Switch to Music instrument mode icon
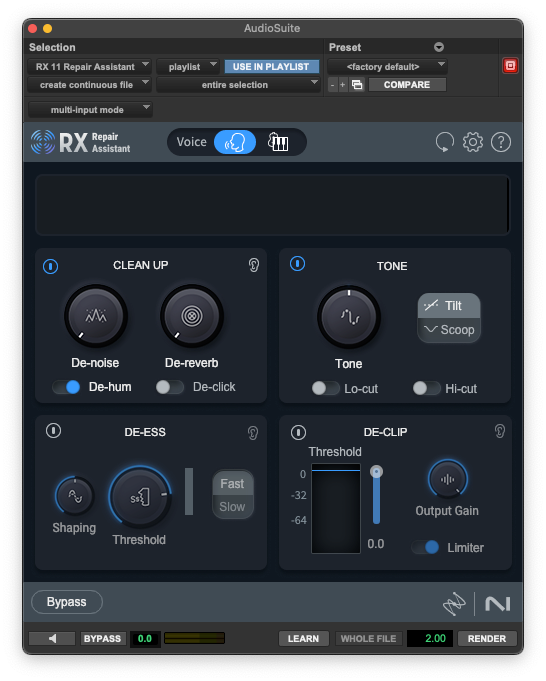The image size is (546, 681). (x=278, y=142)
